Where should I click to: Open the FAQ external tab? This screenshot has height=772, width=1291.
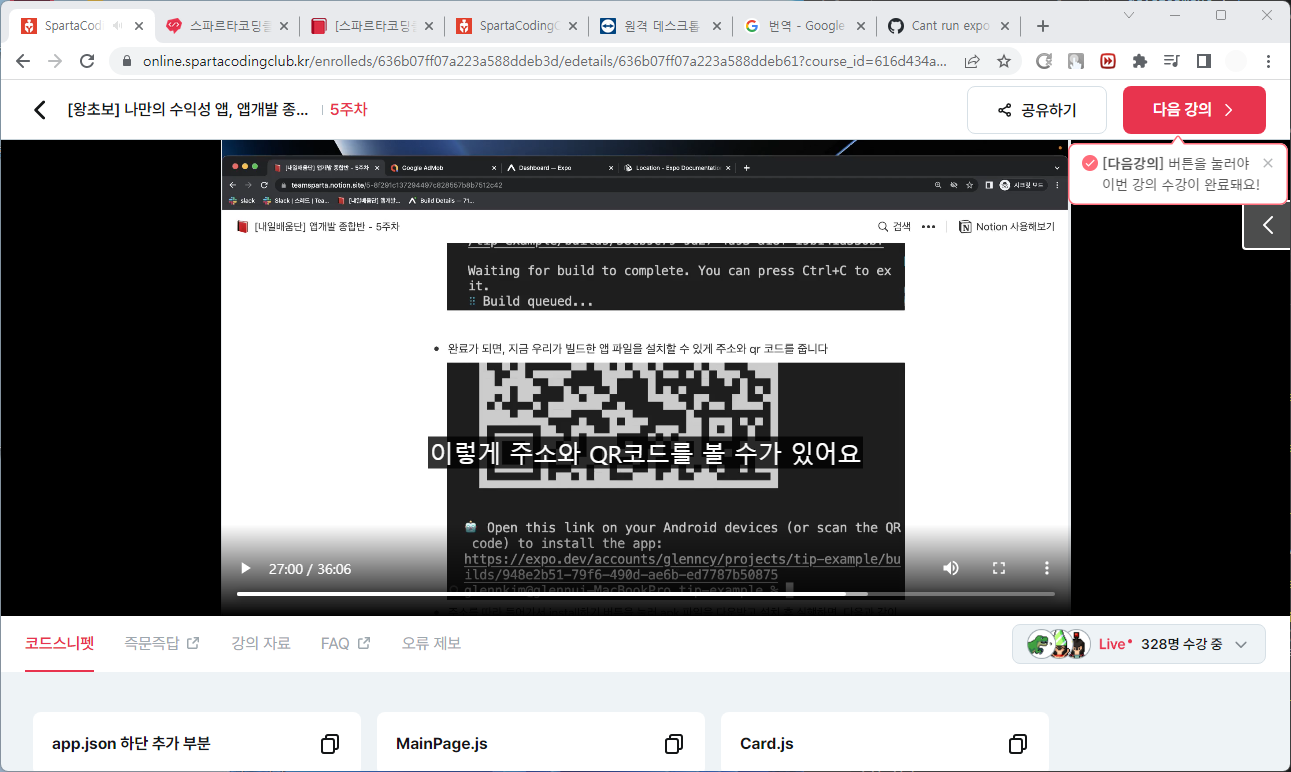(345, 643)
